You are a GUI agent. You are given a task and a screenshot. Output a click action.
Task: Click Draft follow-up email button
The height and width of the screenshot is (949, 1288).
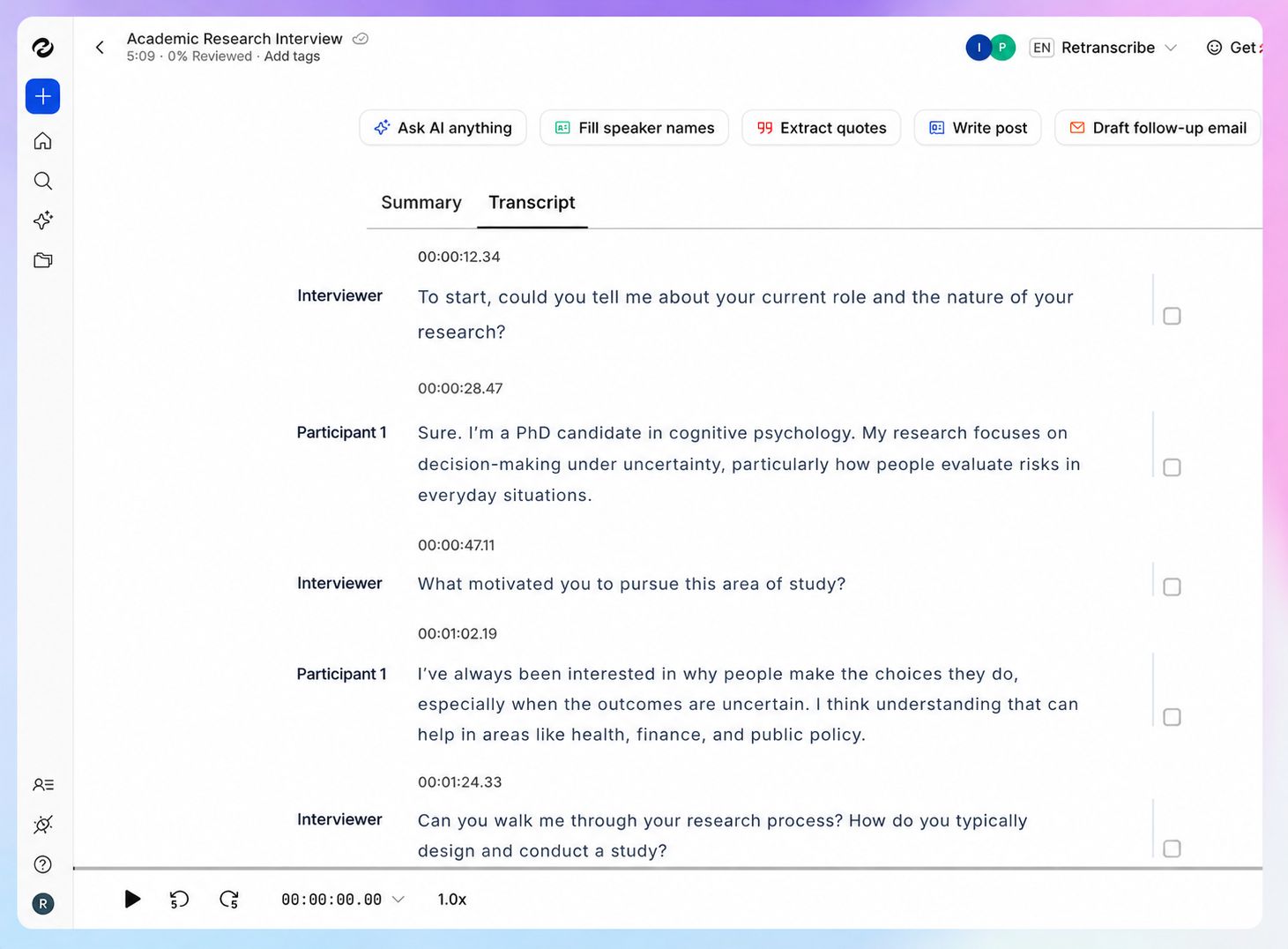[x=1158, y=128]
